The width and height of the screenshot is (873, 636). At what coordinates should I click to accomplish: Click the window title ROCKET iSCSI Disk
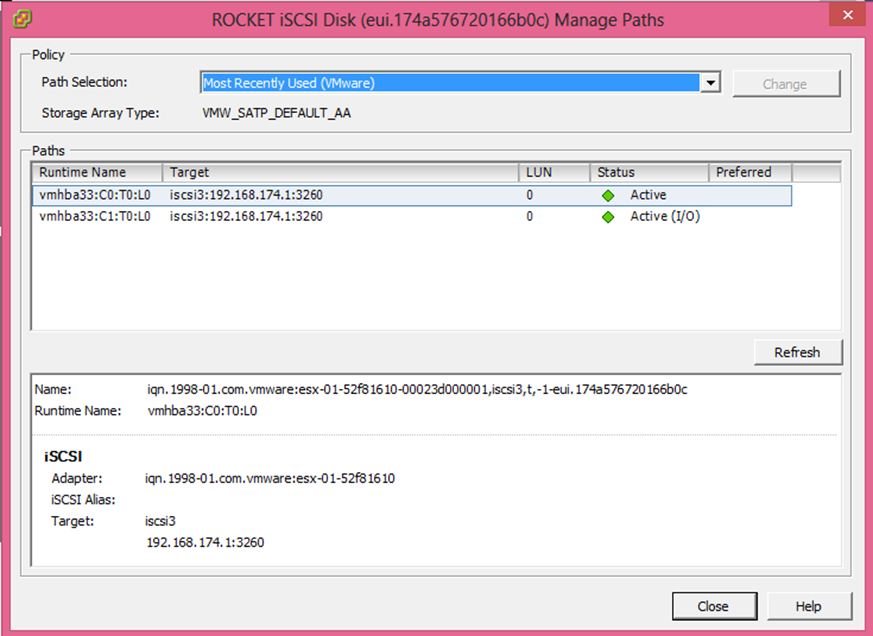(x=438, y=20)
